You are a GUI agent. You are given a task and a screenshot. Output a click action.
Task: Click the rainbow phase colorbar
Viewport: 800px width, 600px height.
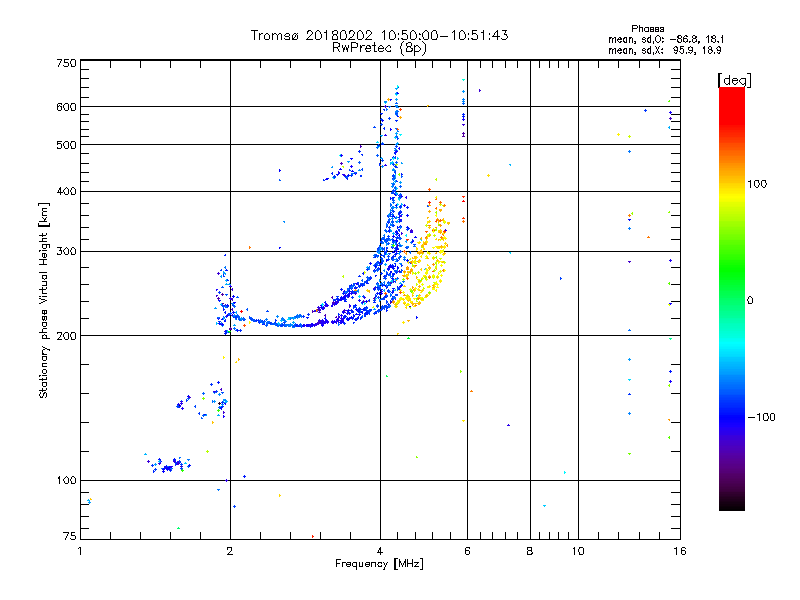(732, 298)
